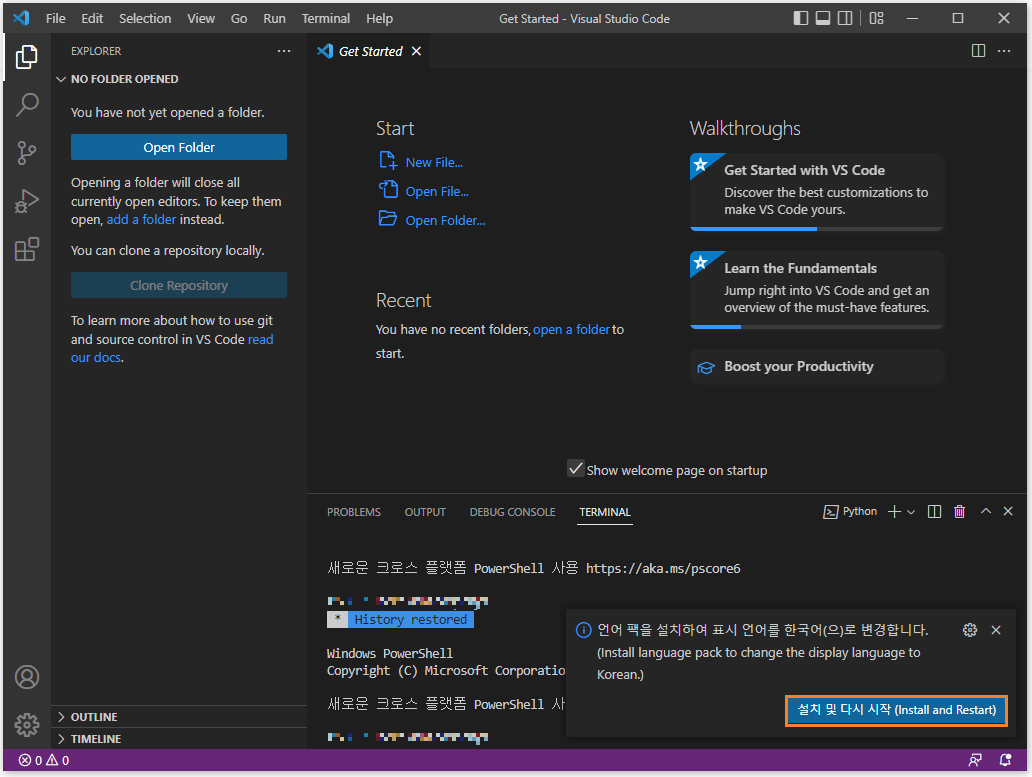
Task: Open the Source Control view
Action: [26, 153]
